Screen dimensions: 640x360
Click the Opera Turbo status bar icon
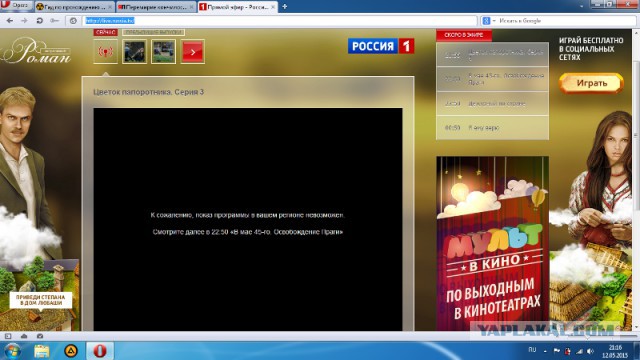coord(40,336)
